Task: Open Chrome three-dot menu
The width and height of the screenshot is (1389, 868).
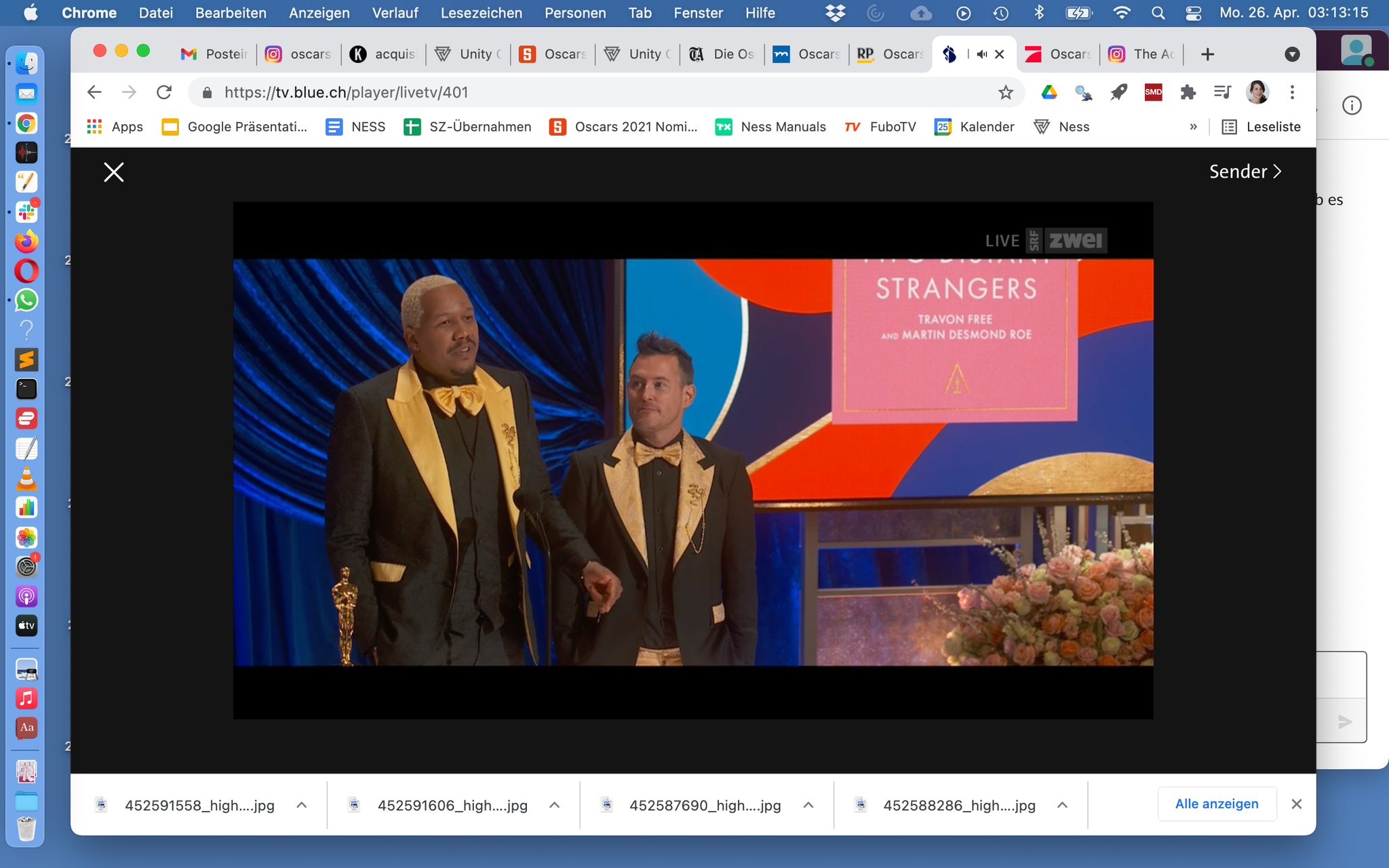Action: coord(1292,92)
